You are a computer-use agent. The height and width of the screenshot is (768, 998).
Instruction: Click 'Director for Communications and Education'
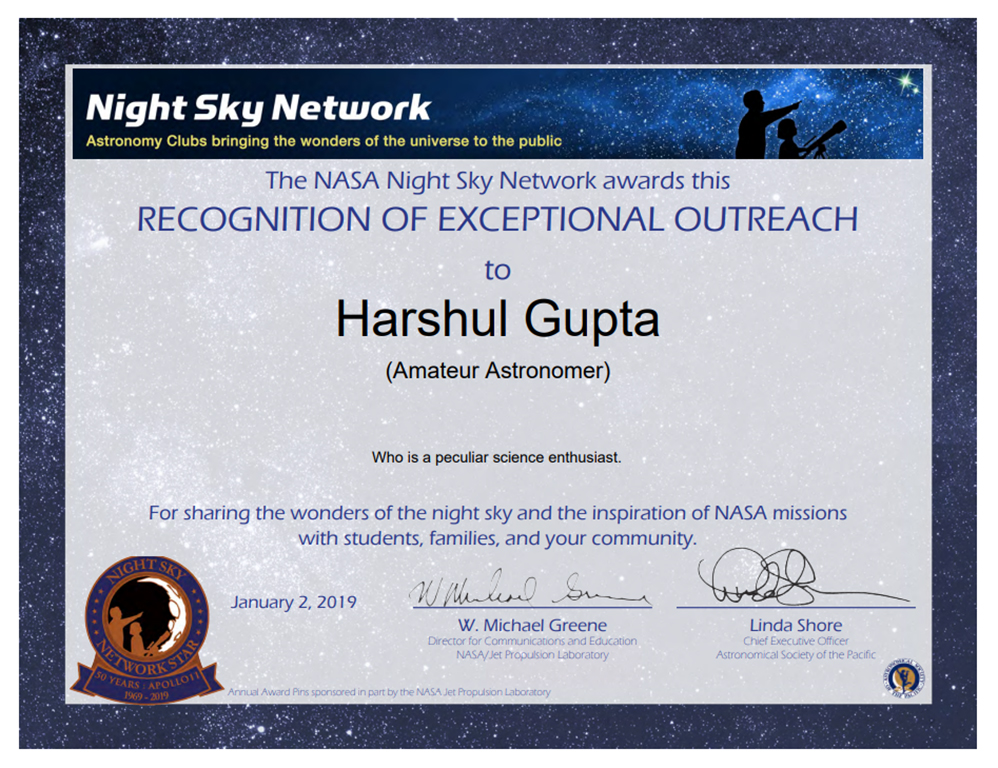(x=532, y=641)
